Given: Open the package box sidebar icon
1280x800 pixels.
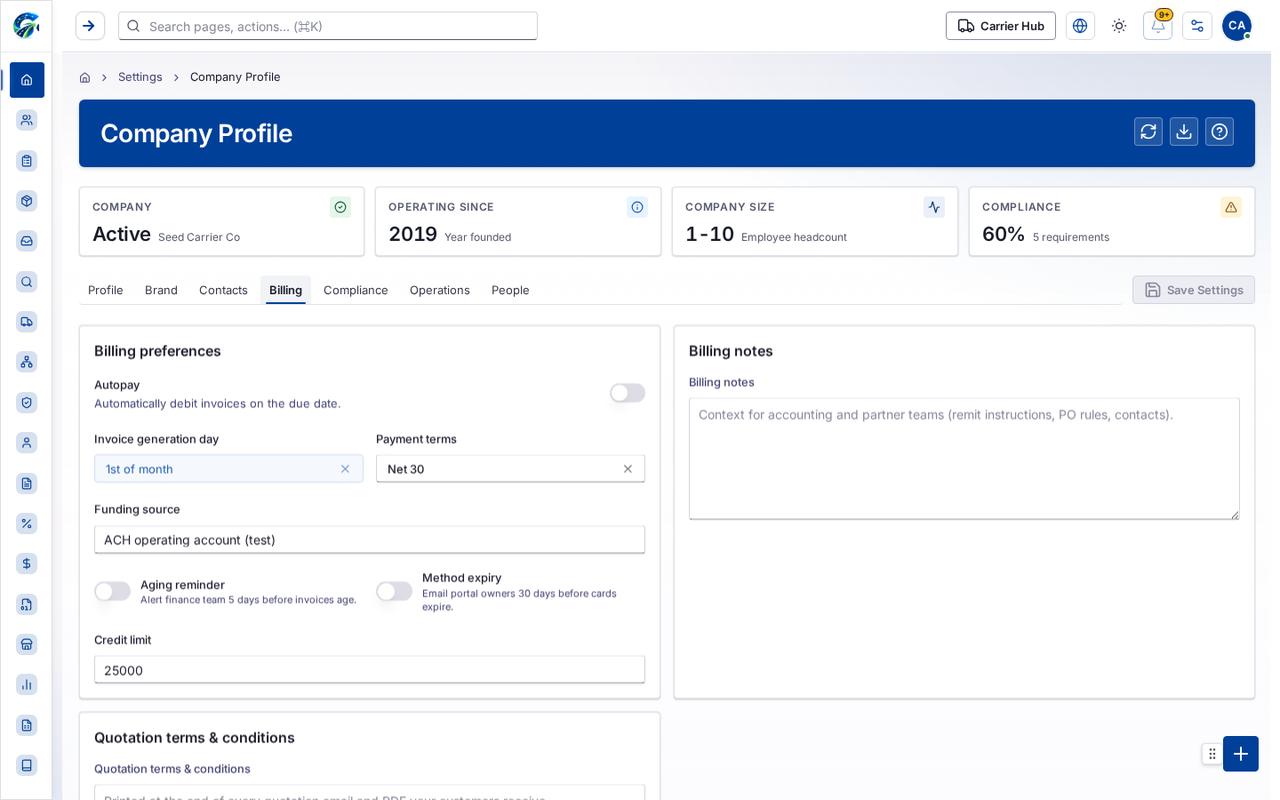Looking at the screenshot, I should [x=27, y=201].
